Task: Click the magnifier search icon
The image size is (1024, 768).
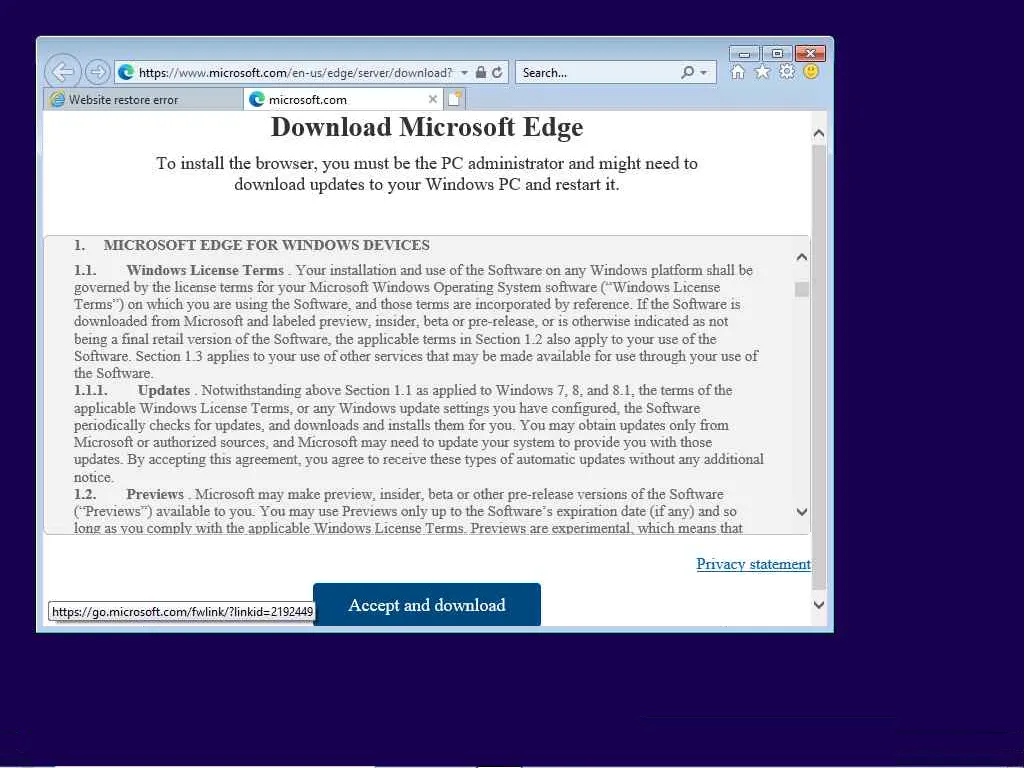Action: click(687, 72)
